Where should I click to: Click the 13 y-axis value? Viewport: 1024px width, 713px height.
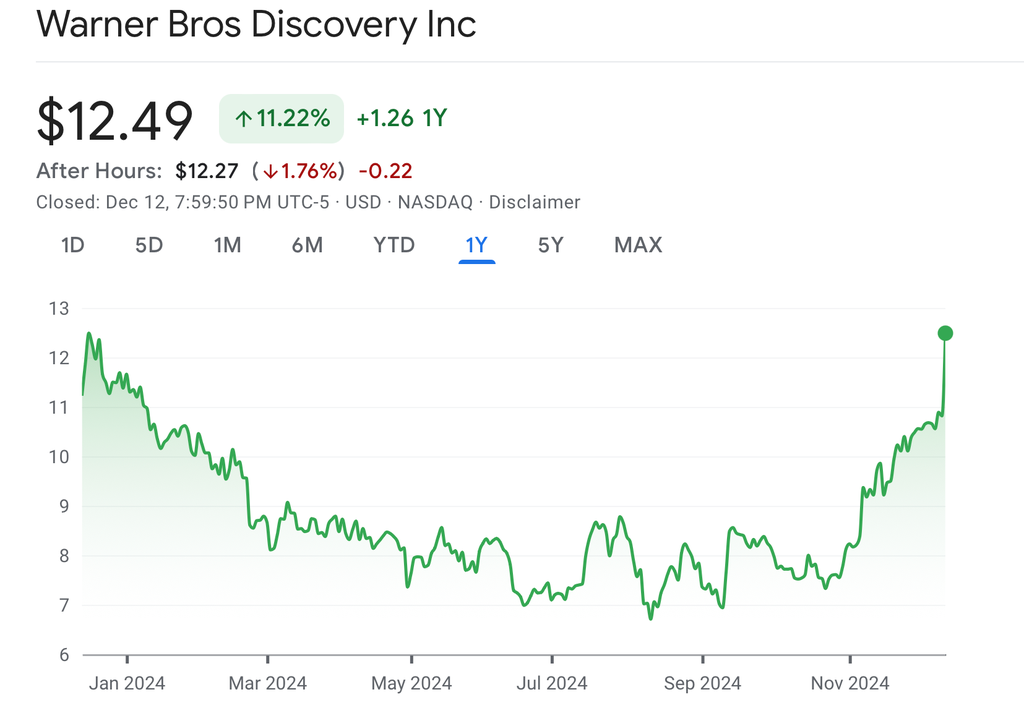tap(59, 309)
